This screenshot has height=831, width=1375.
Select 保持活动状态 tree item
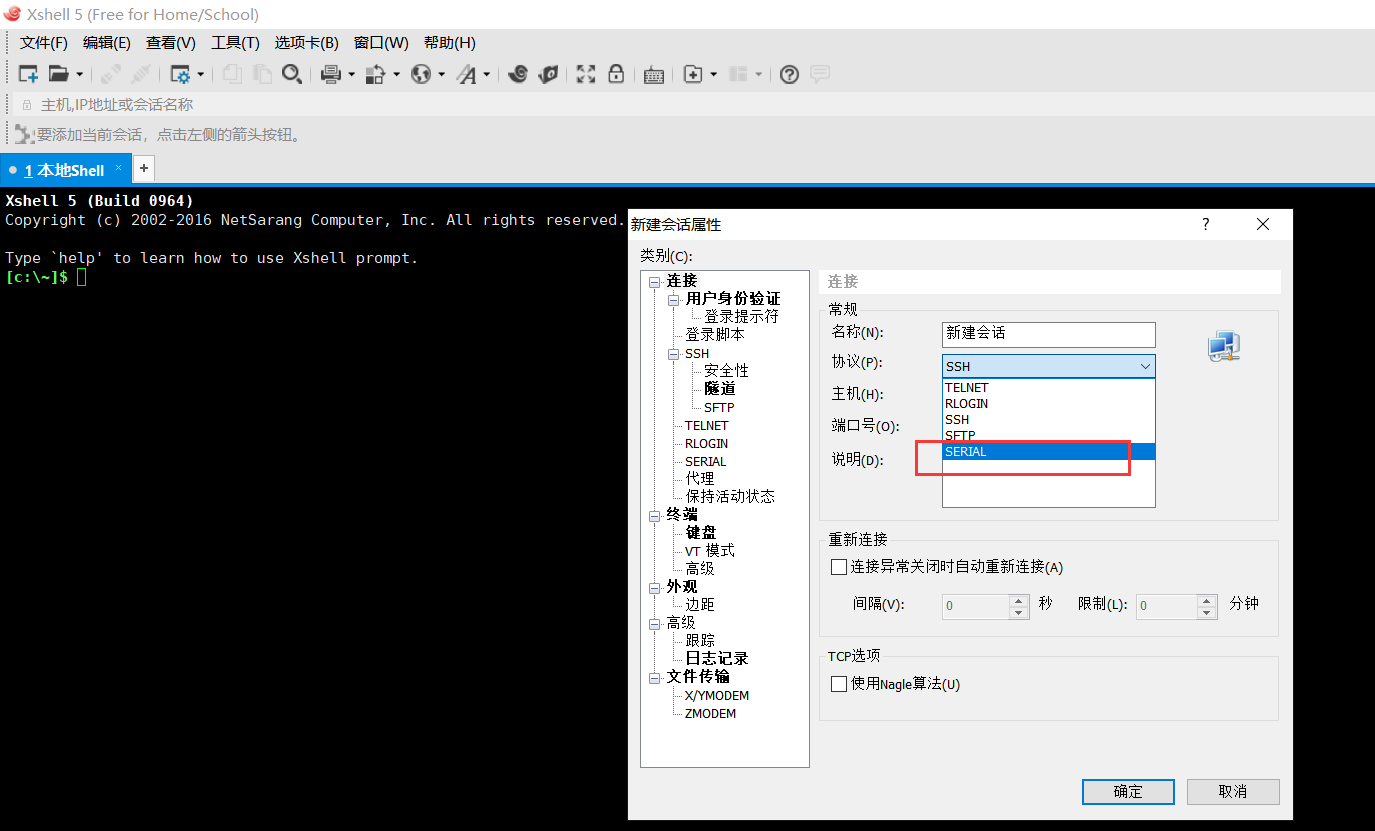[x=730, y=497]
